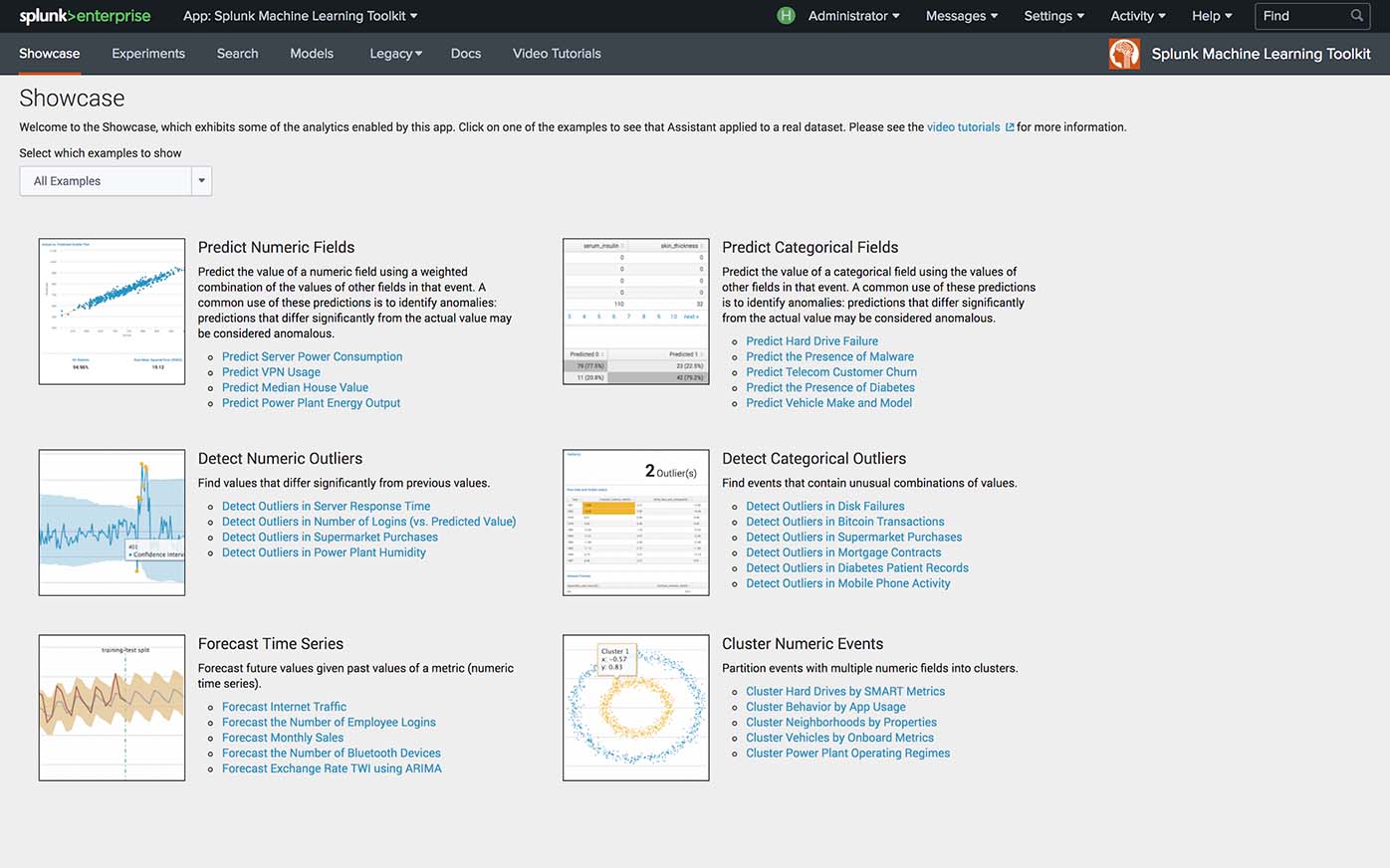This screenshot has height=868, width=1390.
Task: Click the Machine Learning Toolkit brain icon
Action: click(1124, 54)
